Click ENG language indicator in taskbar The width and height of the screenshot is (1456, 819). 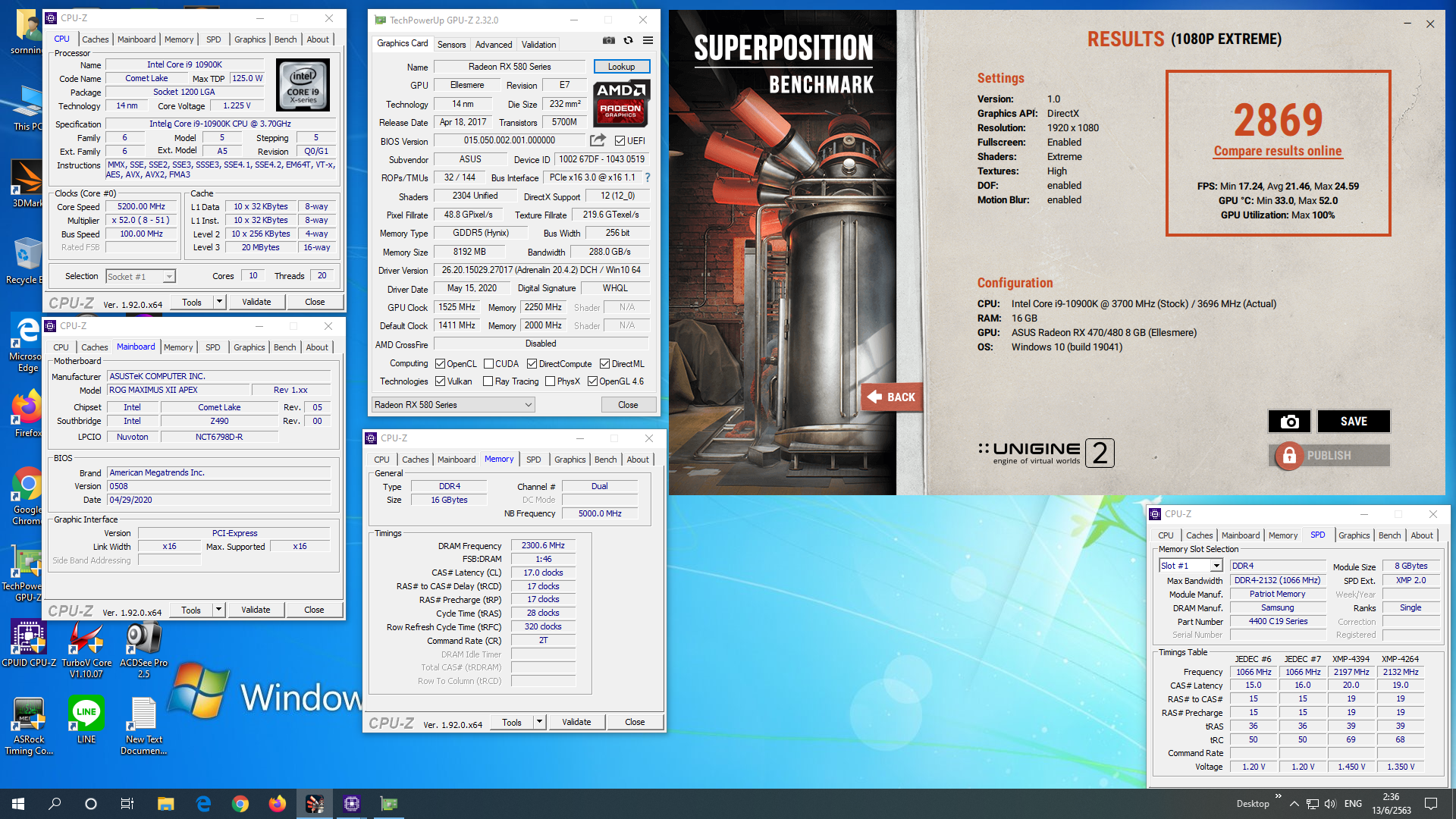(x=1354, y=804)
